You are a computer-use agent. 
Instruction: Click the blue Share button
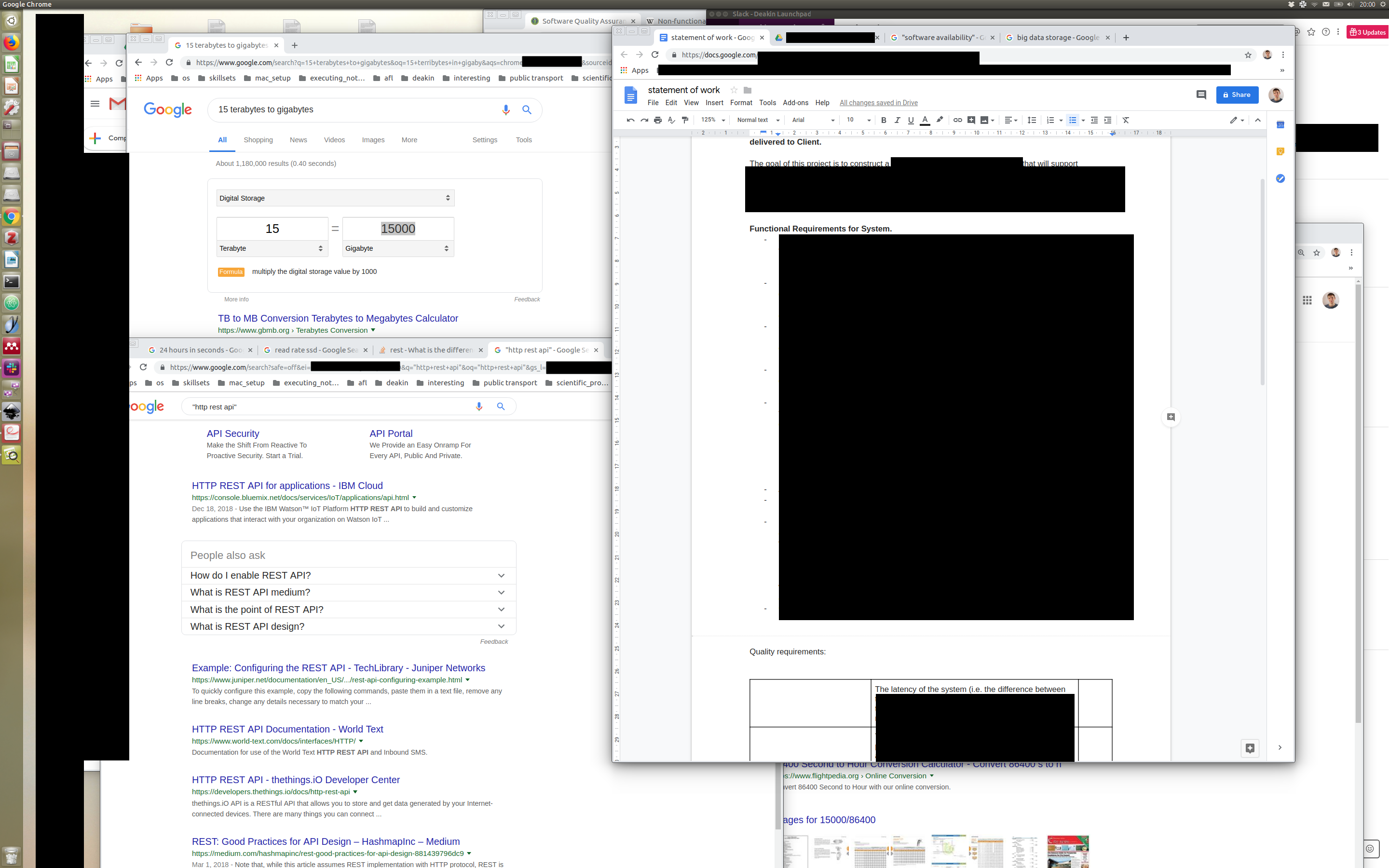(1237, 95)
